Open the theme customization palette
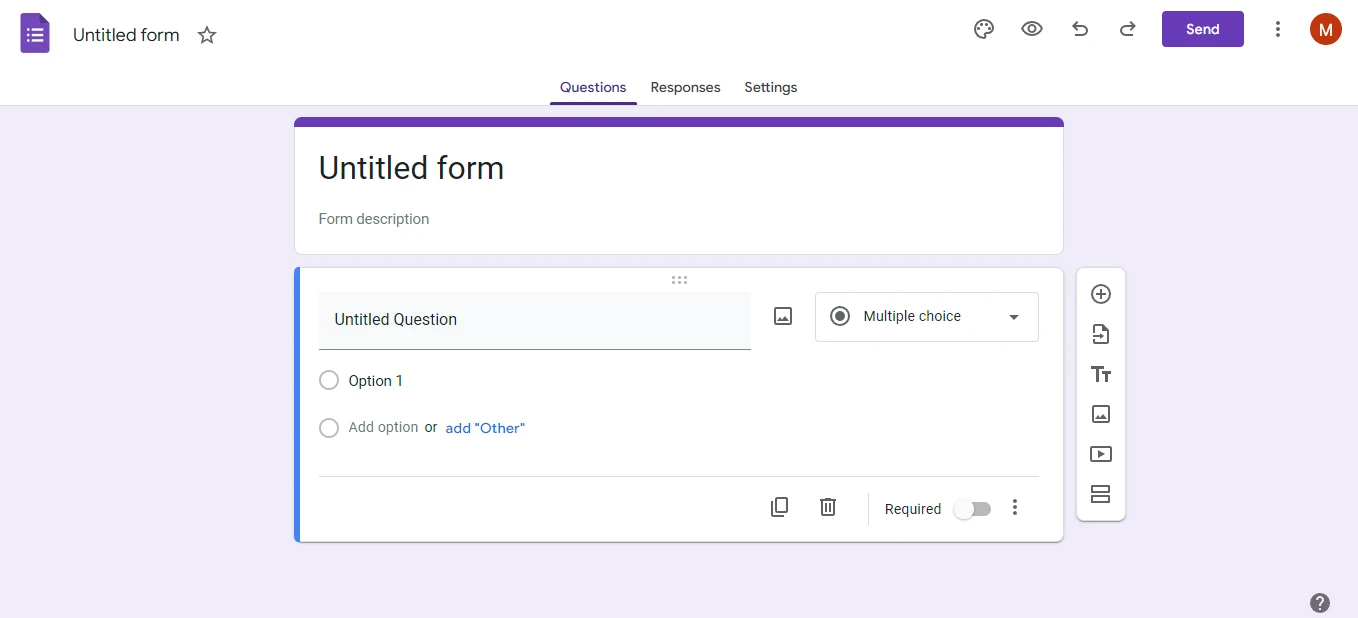 tap(983, 29)
